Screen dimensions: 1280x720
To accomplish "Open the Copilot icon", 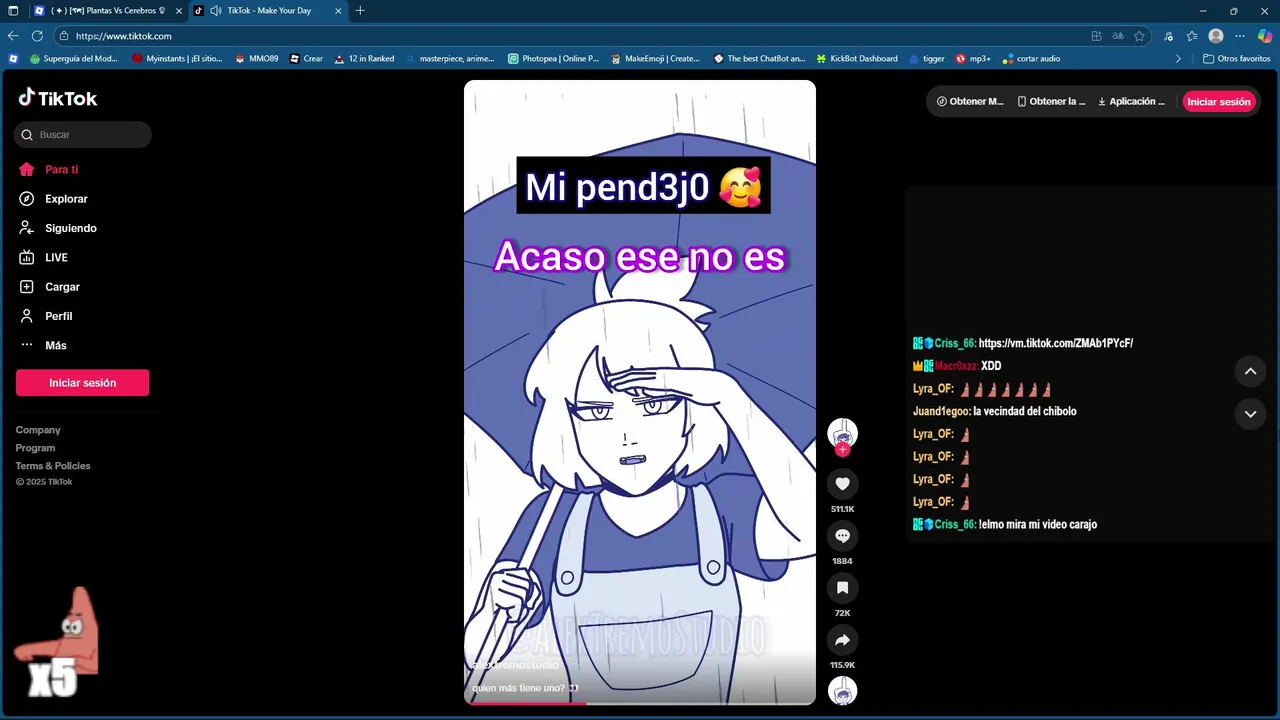I will [x=1265, y=36].
